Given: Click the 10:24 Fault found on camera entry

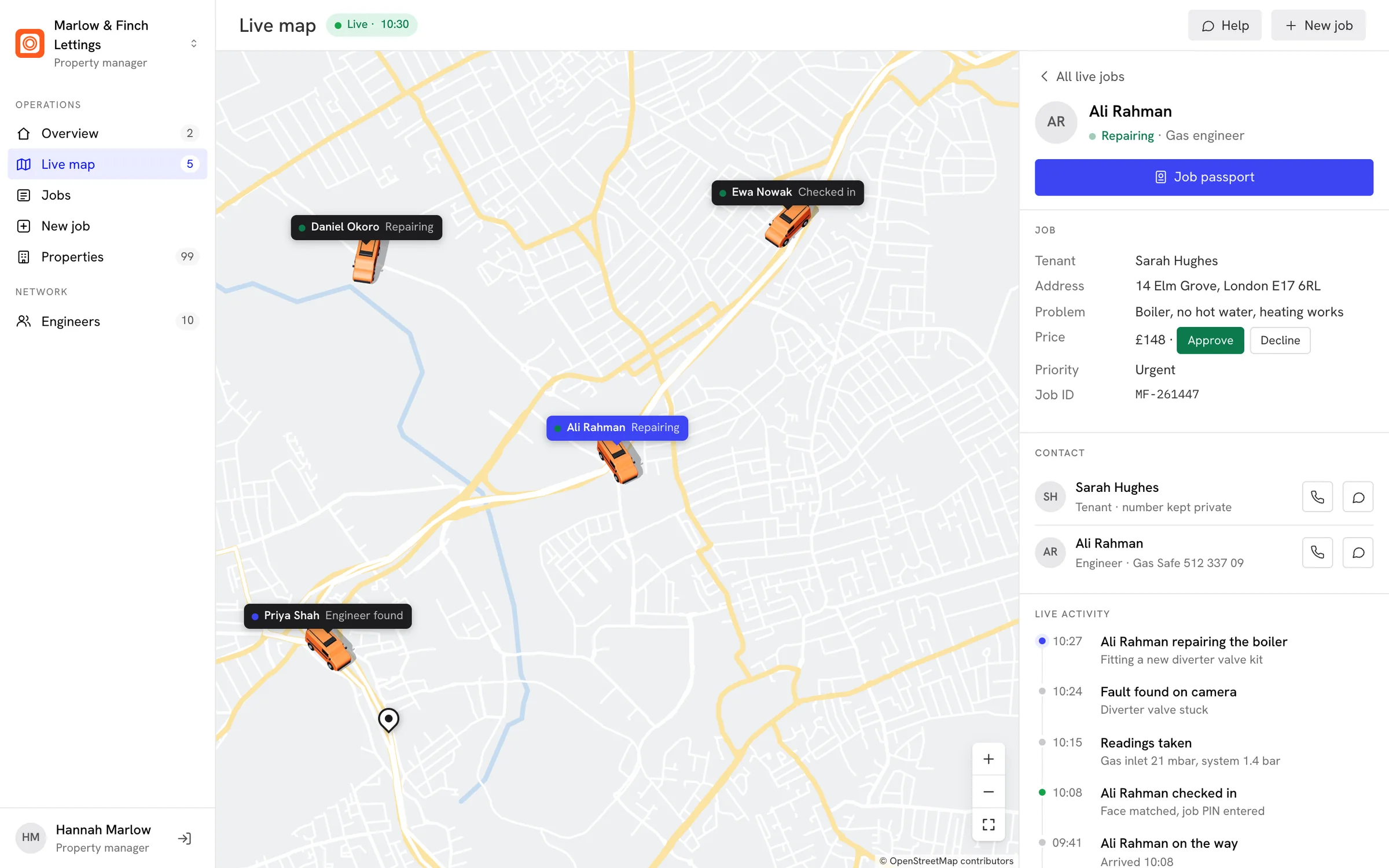Looking at the screenshot, I should pyautogui.click(x=1204, y=700).
